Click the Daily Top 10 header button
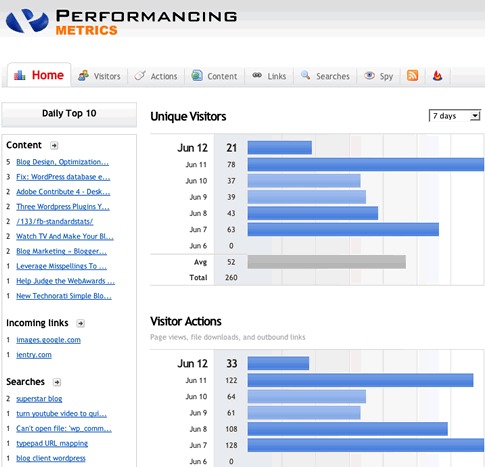Viewport: 485px width, 467px height. tap(69, 114)
